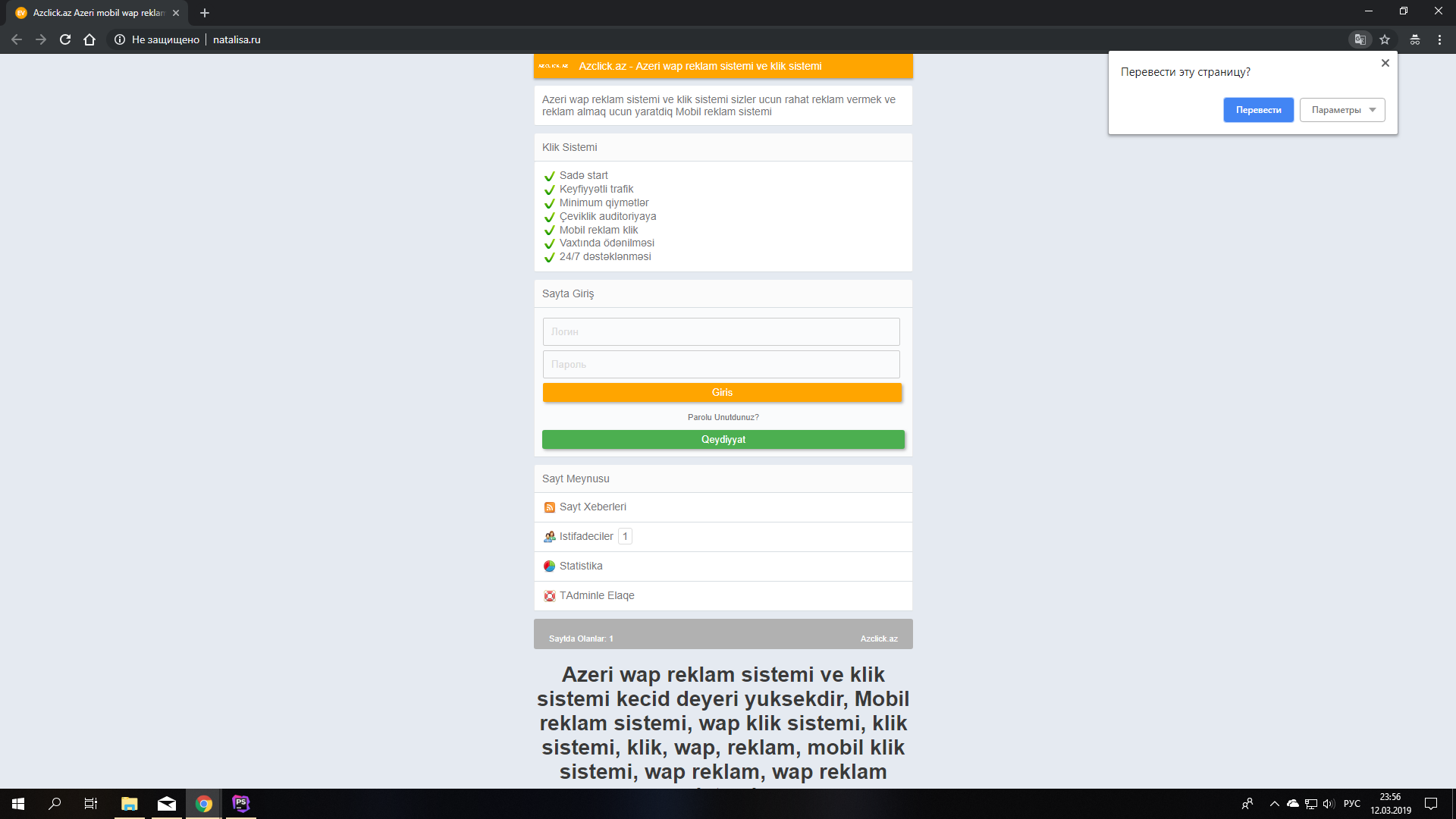1456x819 pixels.
Task: Bookmark page with star icon
Action: [1385, 39]
